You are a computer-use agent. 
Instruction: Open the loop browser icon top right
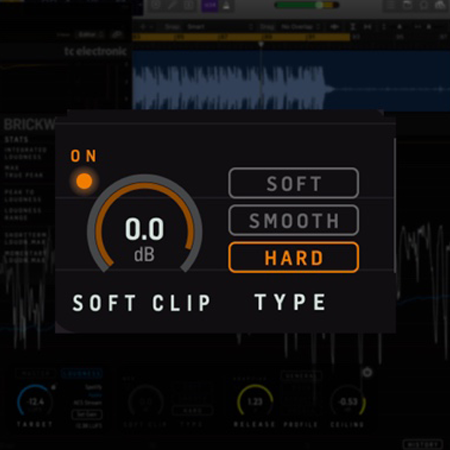[424, 5]
